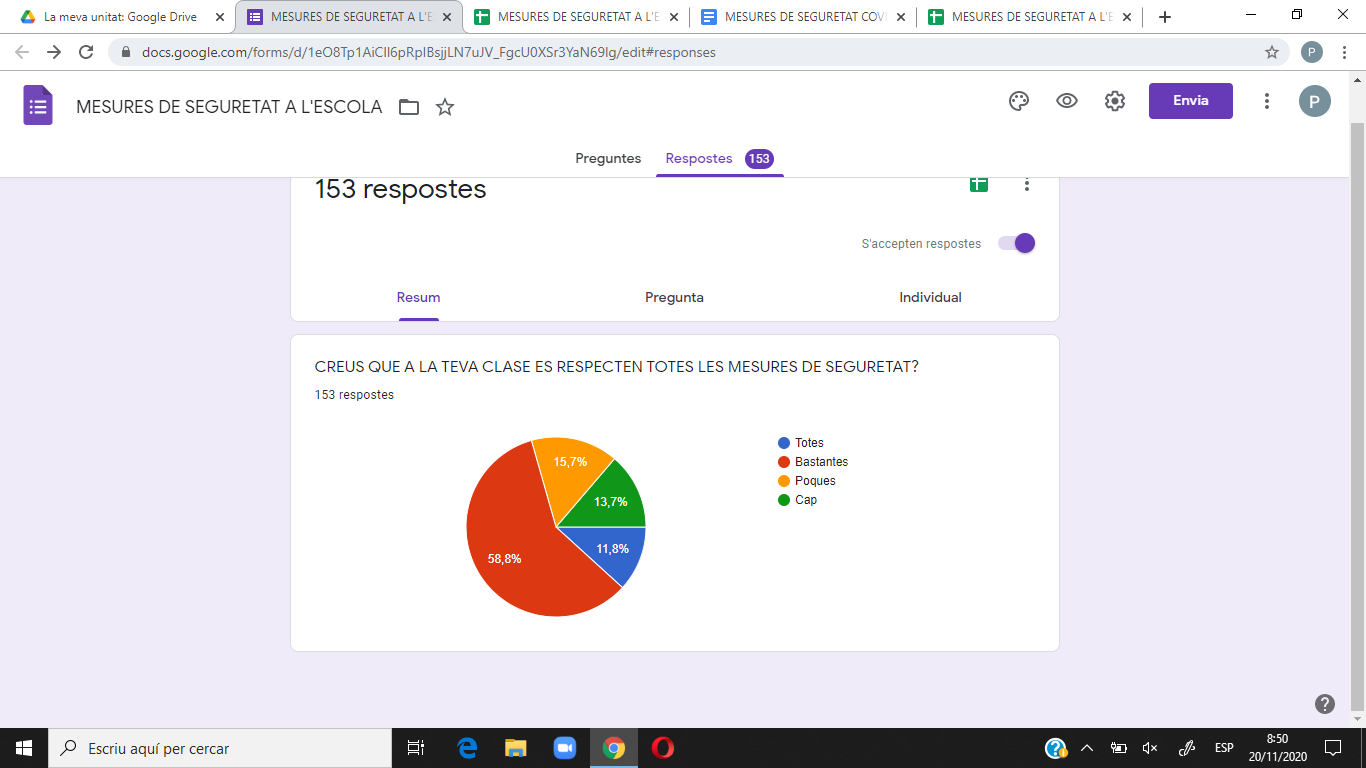
Task: Open Zoom from taskbar
Action: tap(565, 748)
